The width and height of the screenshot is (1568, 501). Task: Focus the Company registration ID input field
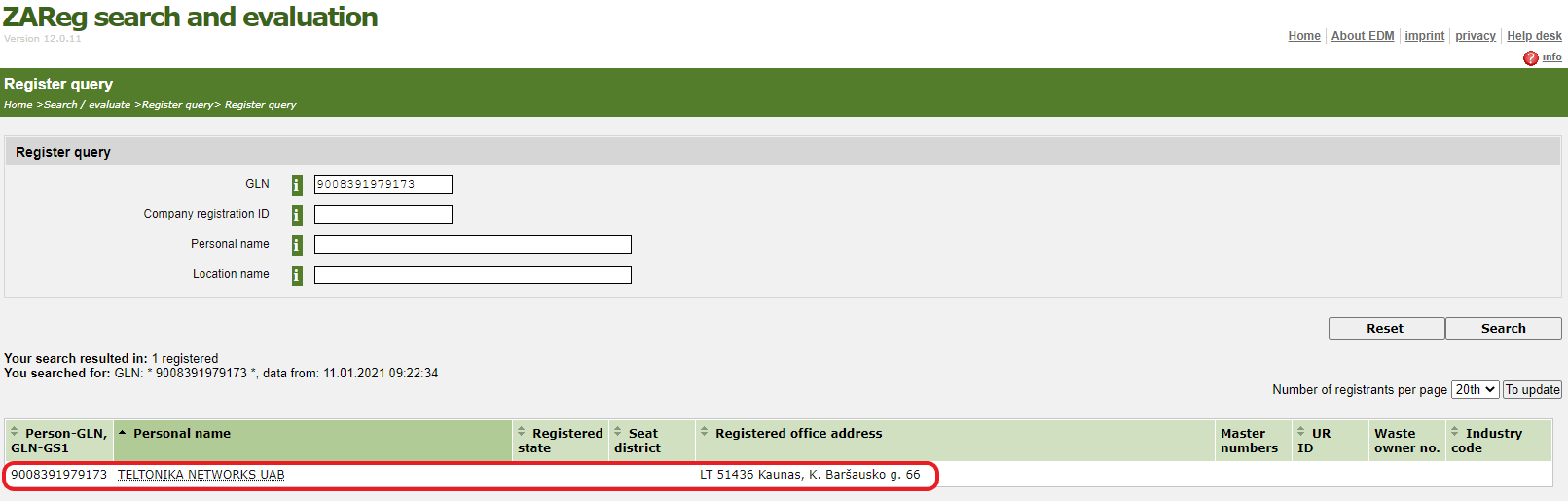[383, 214]
